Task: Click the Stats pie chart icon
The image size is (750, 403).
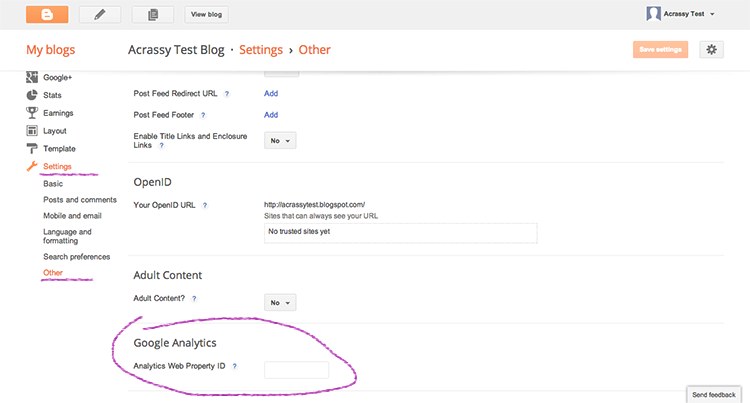Action: coord(32,95)
